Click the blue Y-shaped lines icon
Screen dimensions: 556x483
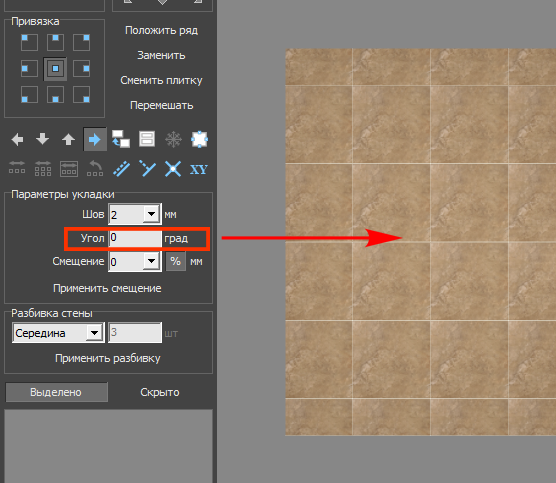(x=147, y=168)
